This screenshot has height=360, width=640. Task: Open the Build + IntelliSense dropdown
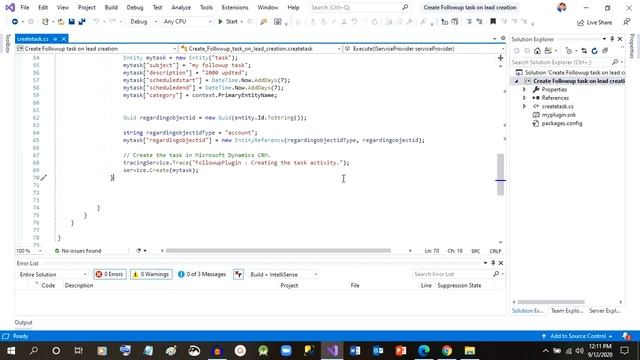coord(283,274)
